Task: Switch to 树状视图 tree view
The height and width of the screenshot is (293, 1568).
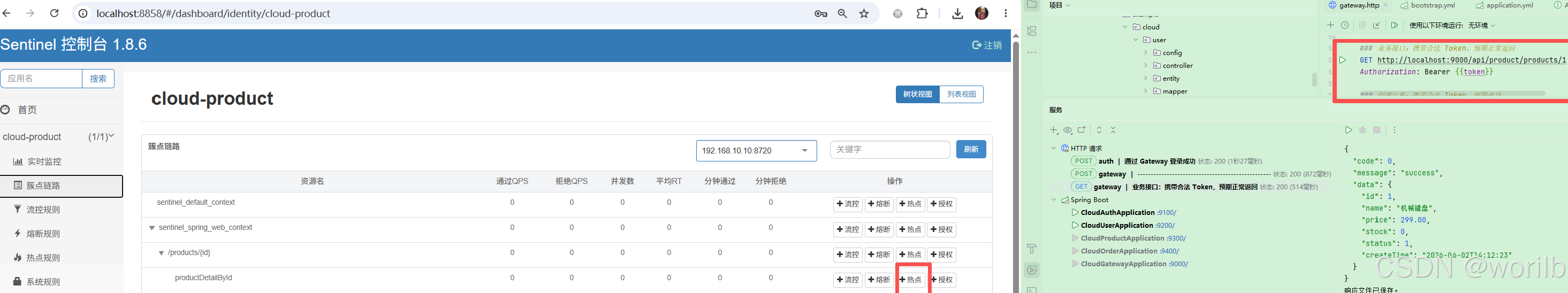Action: click(917, 94)
